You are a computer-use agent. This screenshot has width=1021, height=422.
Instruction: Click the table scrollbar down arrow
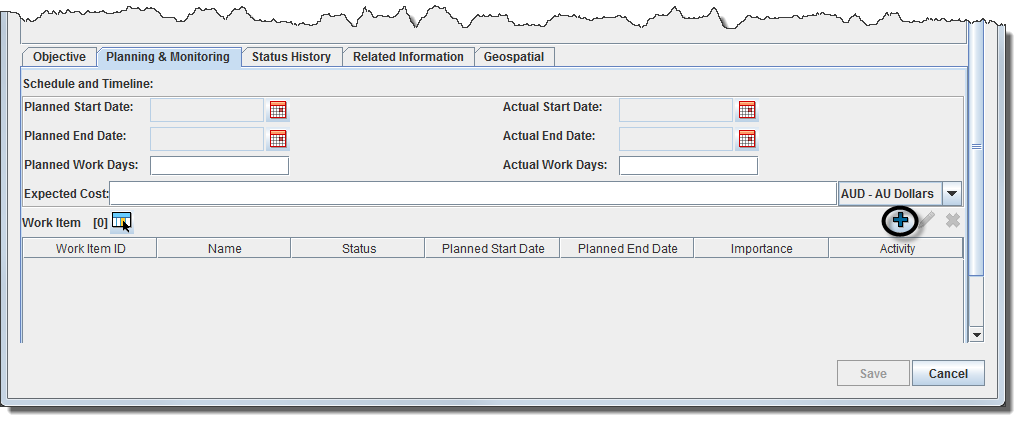point(977,334)
